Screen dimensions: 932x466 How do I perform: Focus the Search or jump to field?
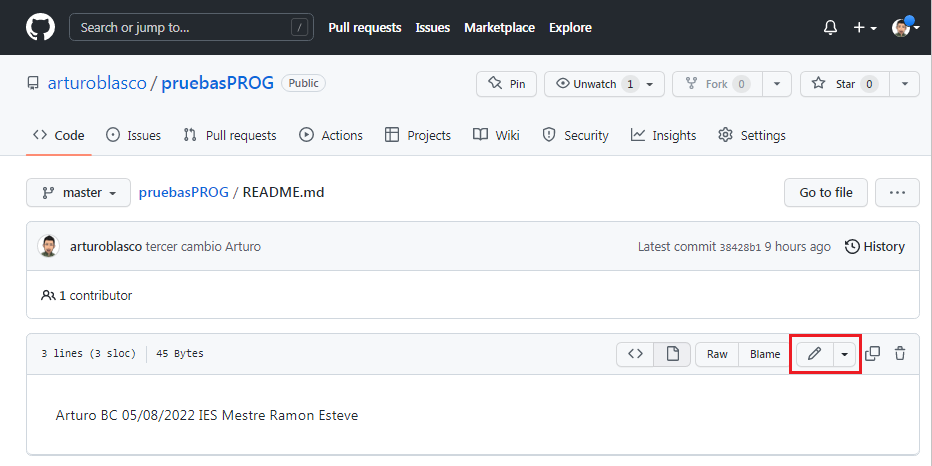[x=190, y=27]
